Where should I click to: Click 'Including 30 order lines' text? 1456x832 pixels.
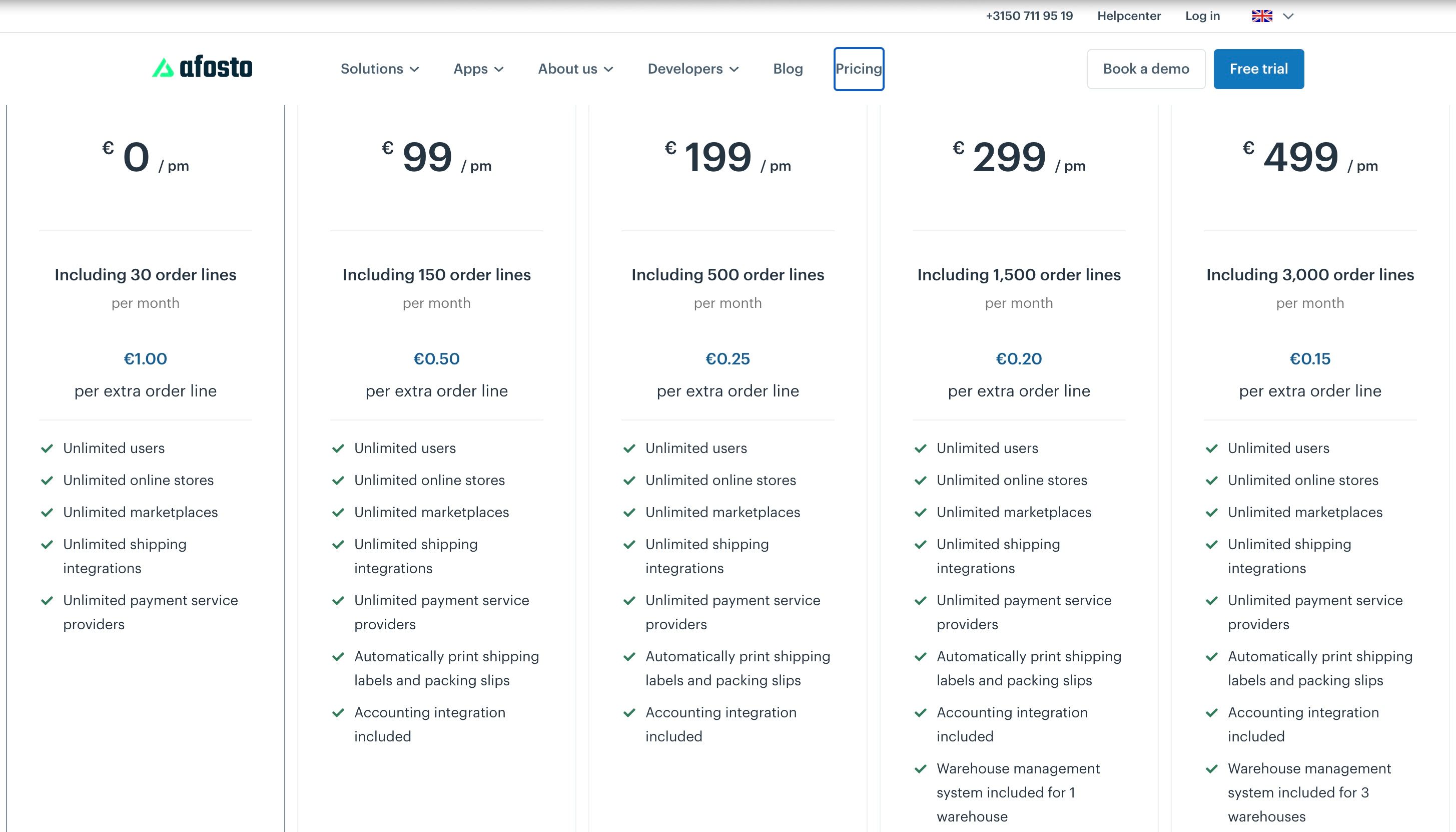pos(146,275)
